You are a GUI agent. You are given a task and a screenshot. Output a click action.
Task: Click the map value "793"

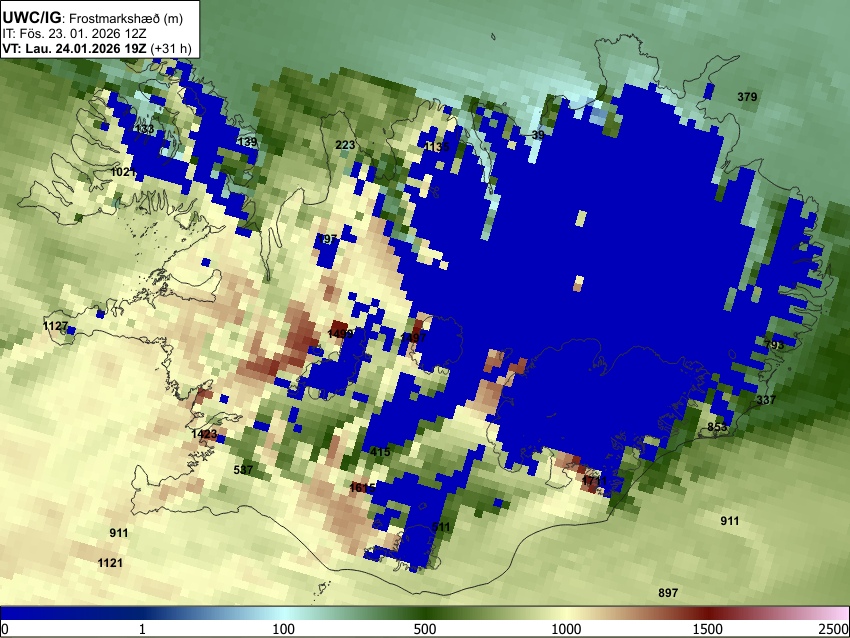[774, 345]
